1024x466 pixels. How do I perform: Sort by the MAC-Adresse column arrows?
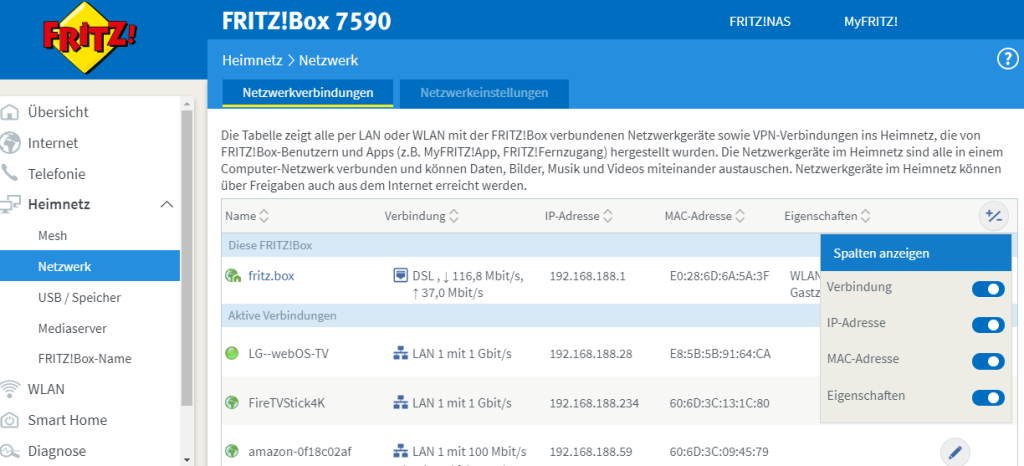[x=740, y=216]
